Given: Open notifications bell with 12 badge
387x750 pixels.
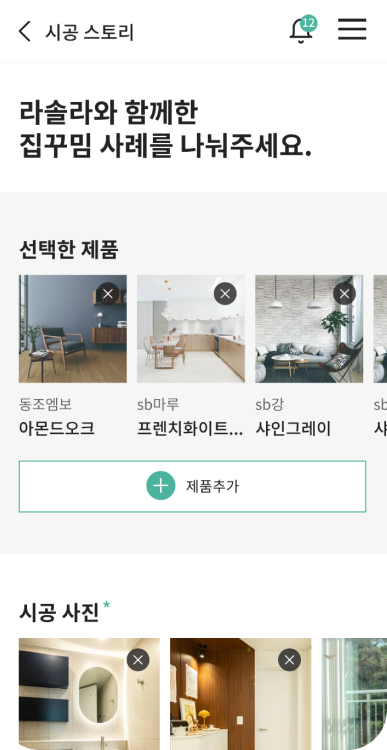Looking at the screenshot, I should 303,30.
